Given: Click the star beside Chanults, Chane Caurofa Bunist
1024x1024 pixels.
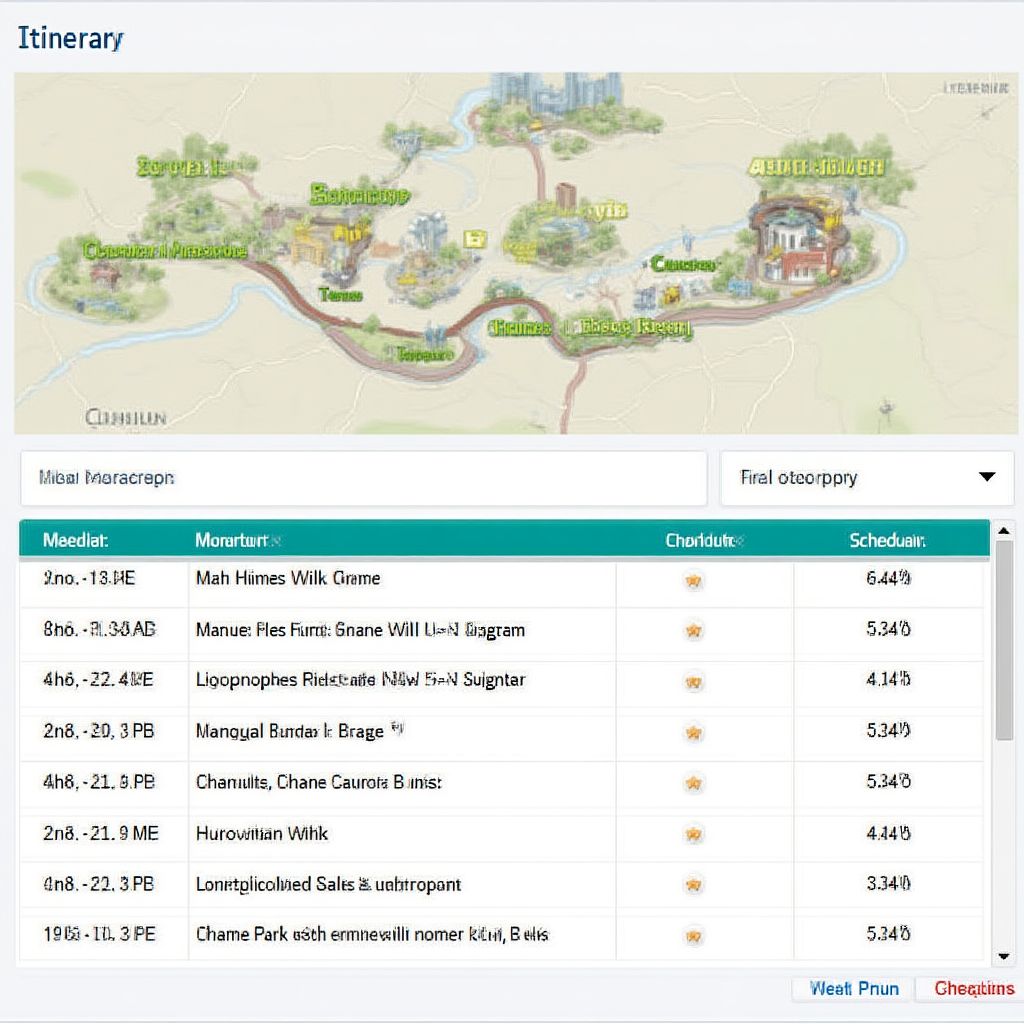Looking at the screenshot, I should pyautogui.click(x=691, y=783).
